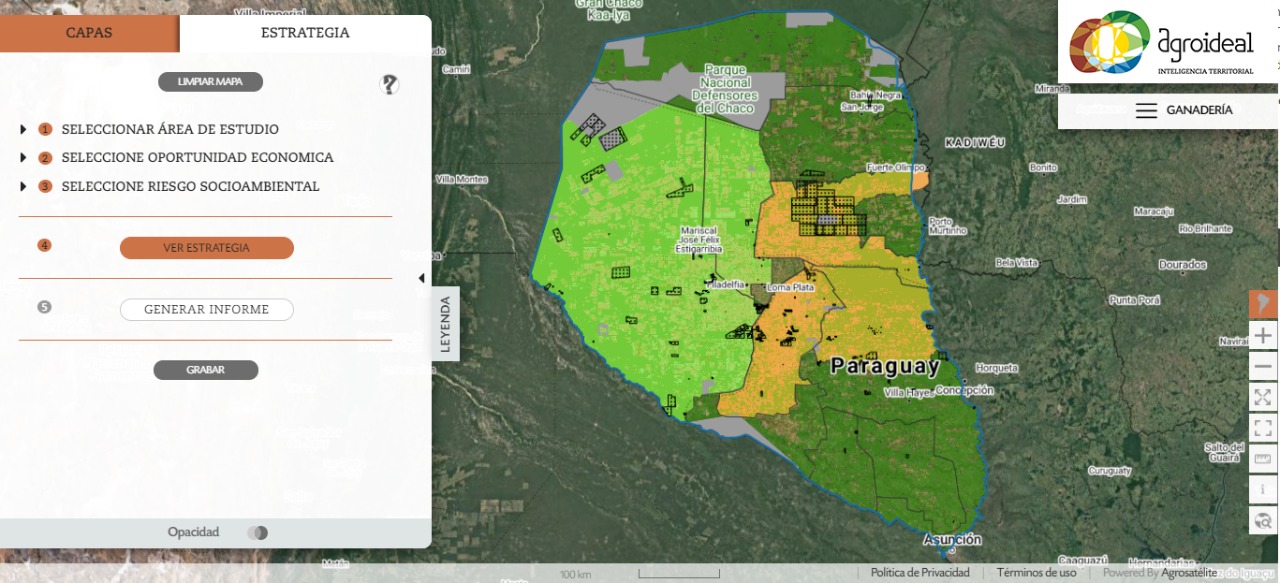This screenshot has height=583, width=1280.
Task: Zoom out with the minus button
Action: coord(1263,367)
